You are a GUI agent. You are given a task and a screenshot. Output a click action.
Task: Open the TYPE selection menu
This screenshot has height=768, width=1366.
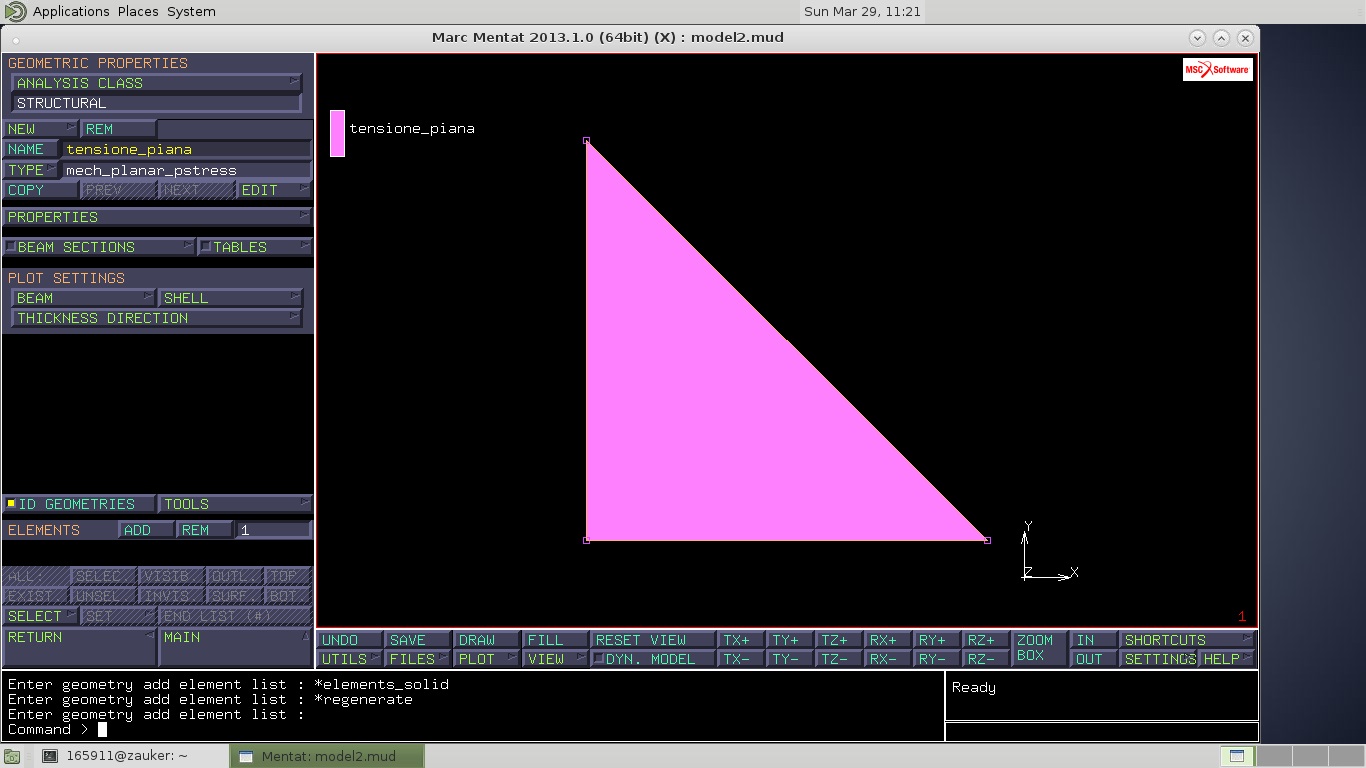coord(31,170)
